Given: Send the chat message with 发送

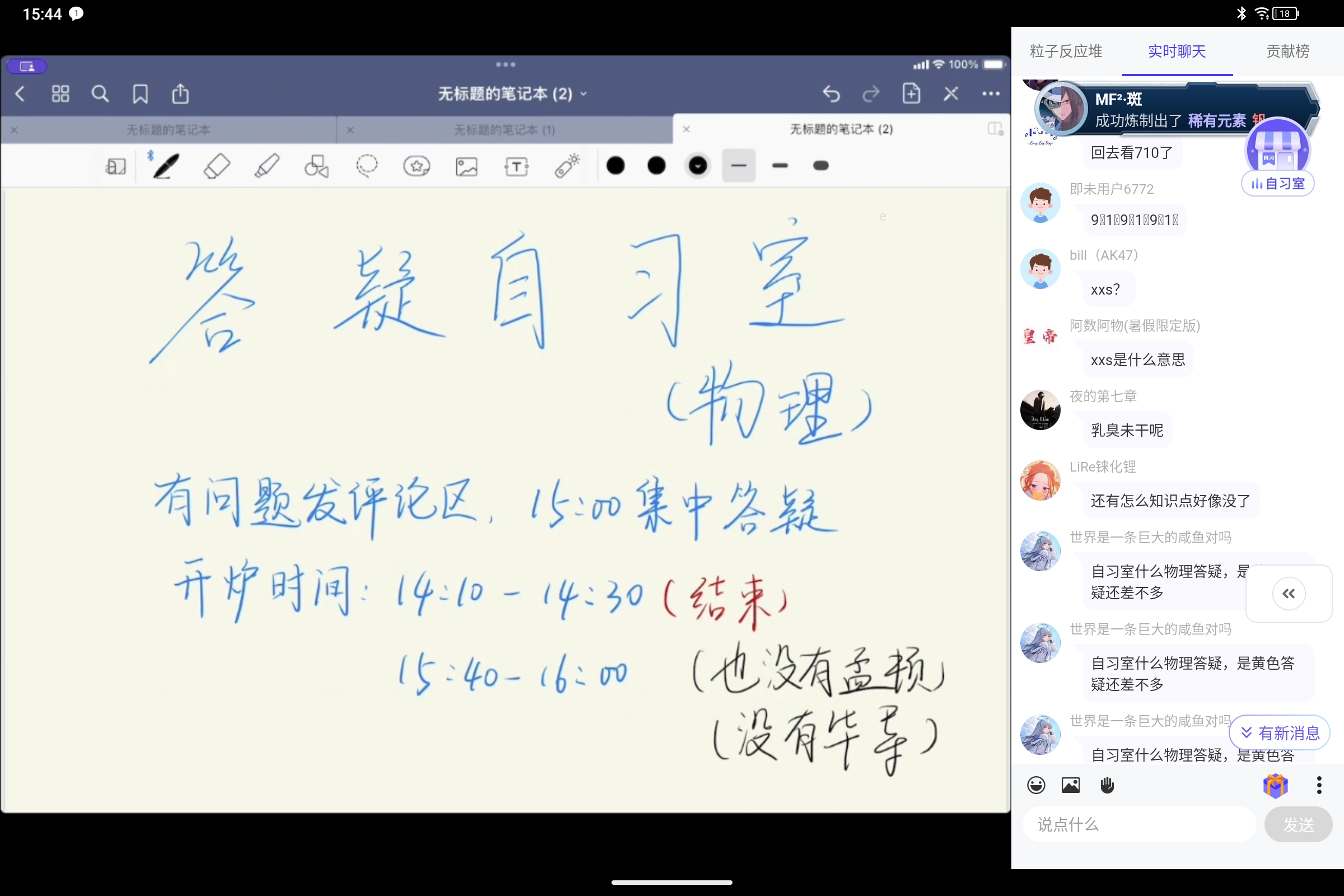Looking at the screenshot, I should 1298,824.
